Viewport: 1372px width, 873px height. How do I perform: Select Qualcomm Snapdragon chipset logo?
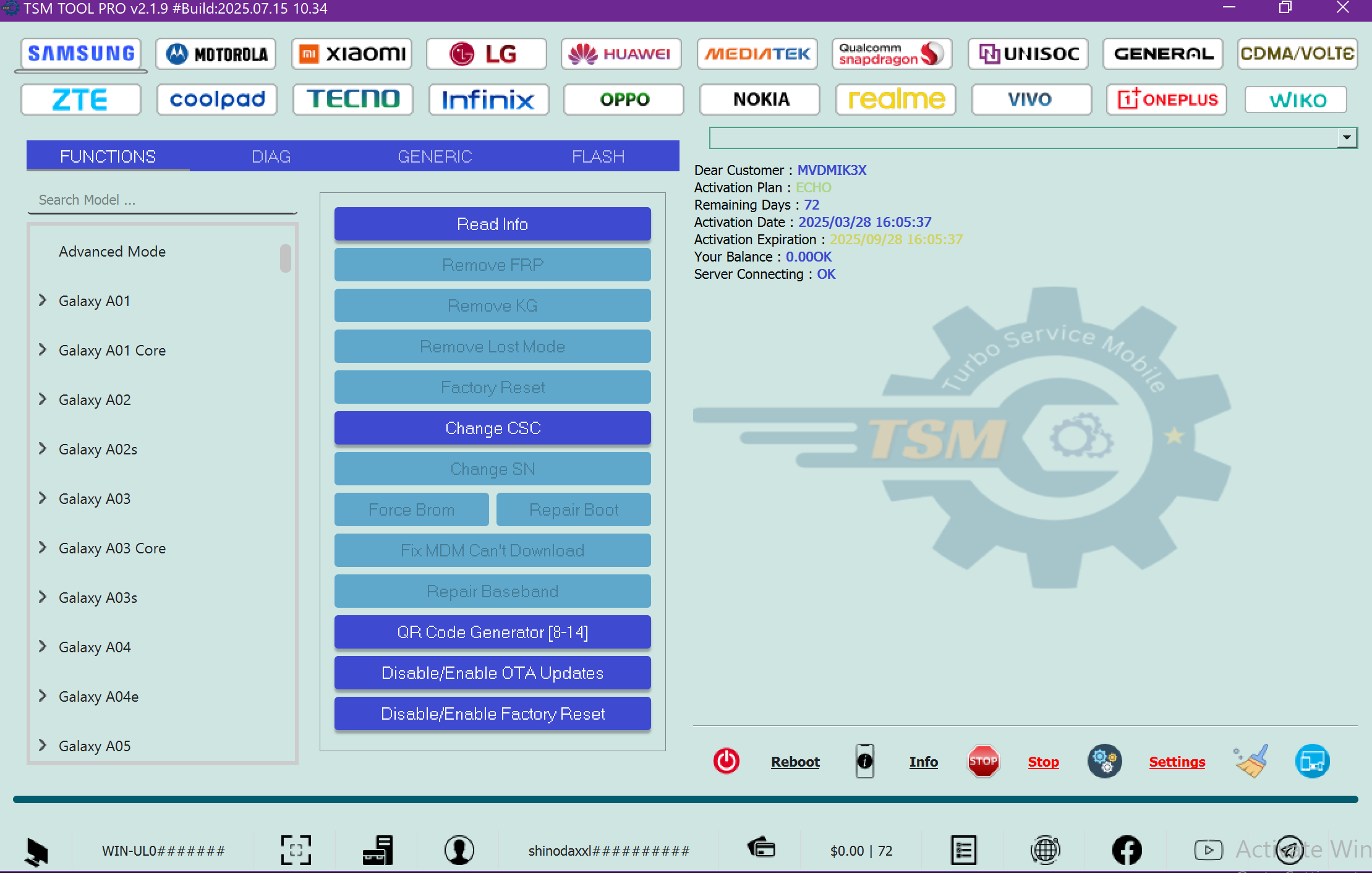point(892,54)
